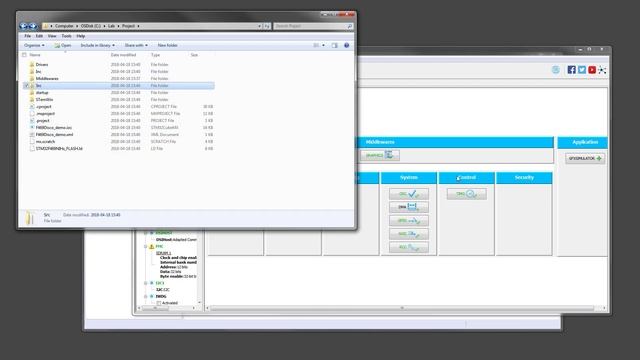Click the FMC warning icon in tree
Image resolution: width=640 pixels, height=360 pixels.
pos(151,247)
